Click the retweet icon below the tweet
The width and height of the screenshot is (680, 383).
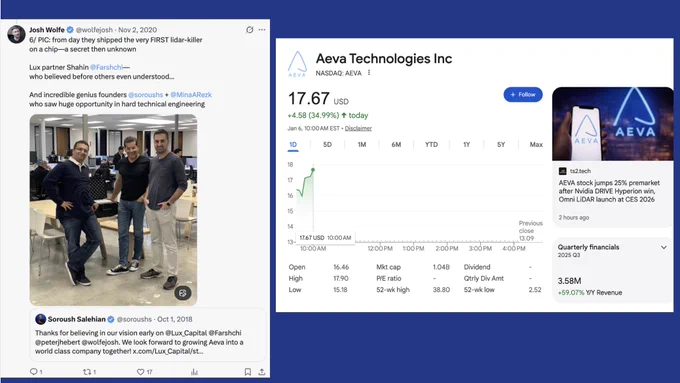(x=87, y=372)
